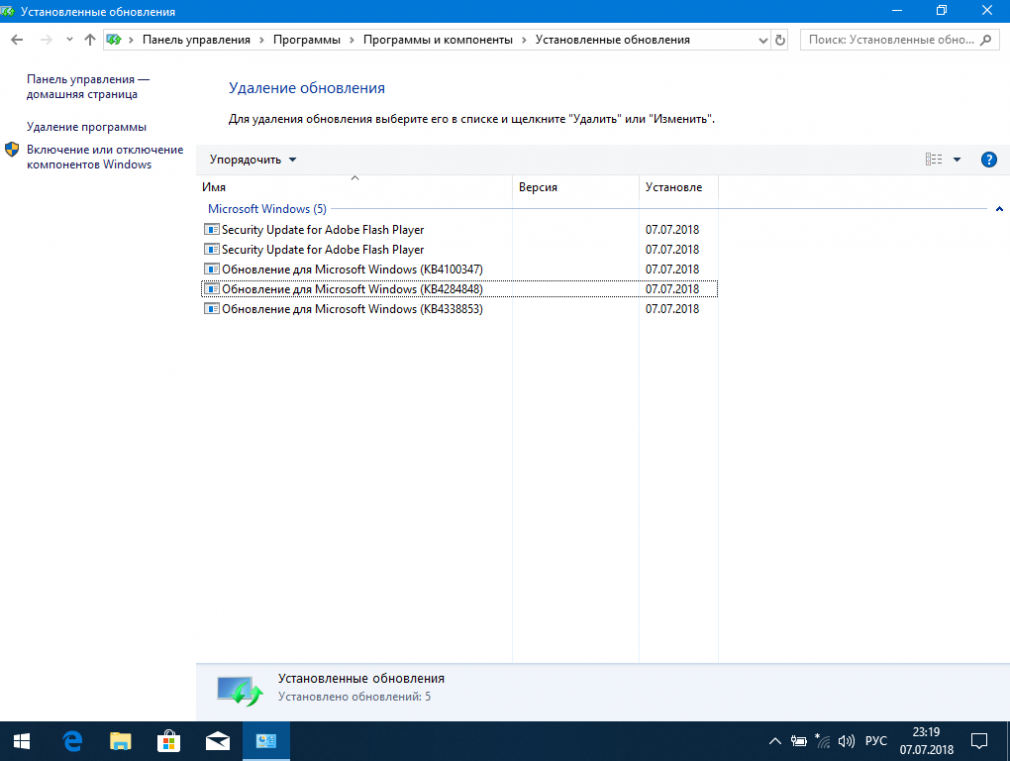Click the Control Panel taskbar button
The width and height of the screenshot is (1010, 761).
(266, 742)
